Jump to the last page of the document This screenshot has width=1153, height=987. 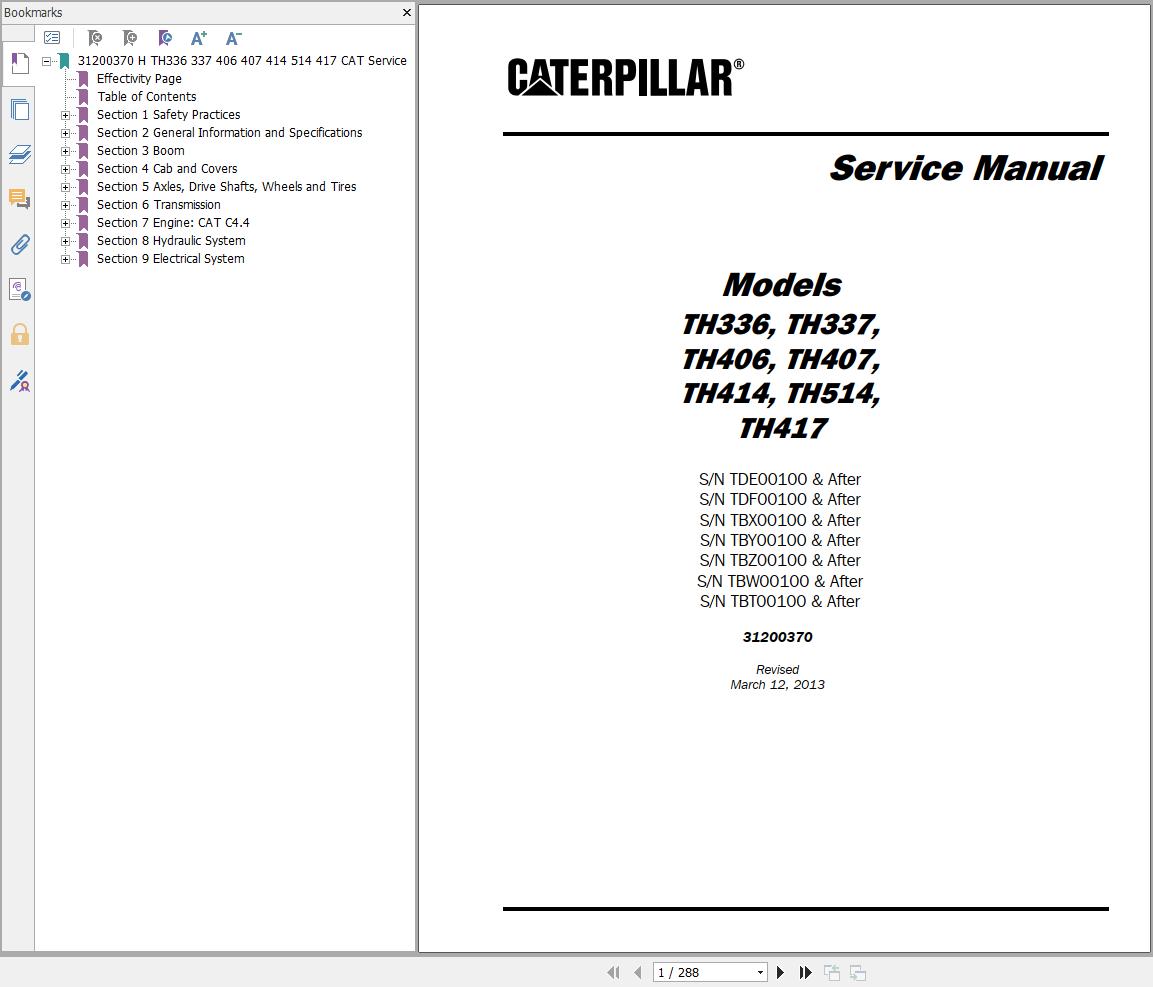pos(806,971)
